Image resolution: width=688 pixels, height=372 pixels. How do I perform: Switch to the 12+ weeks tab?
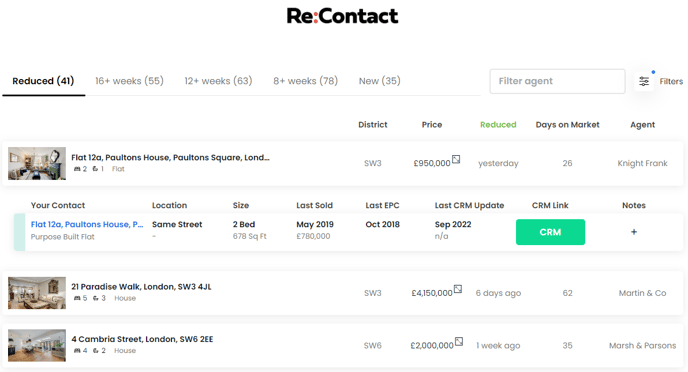[x=218, y=81]
